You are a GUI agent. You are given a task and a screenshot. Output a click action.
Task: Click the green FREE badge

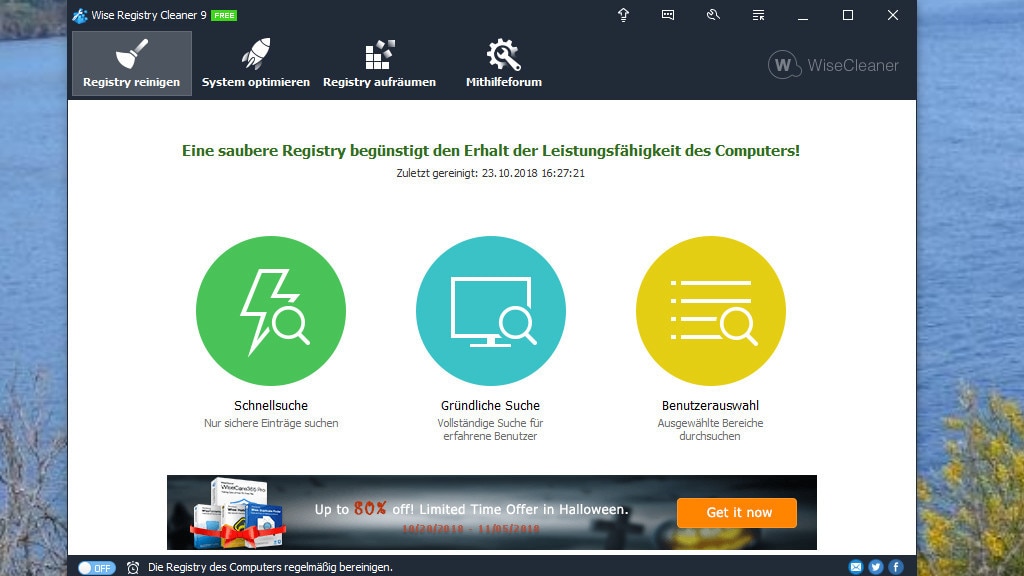pos(224,15)
